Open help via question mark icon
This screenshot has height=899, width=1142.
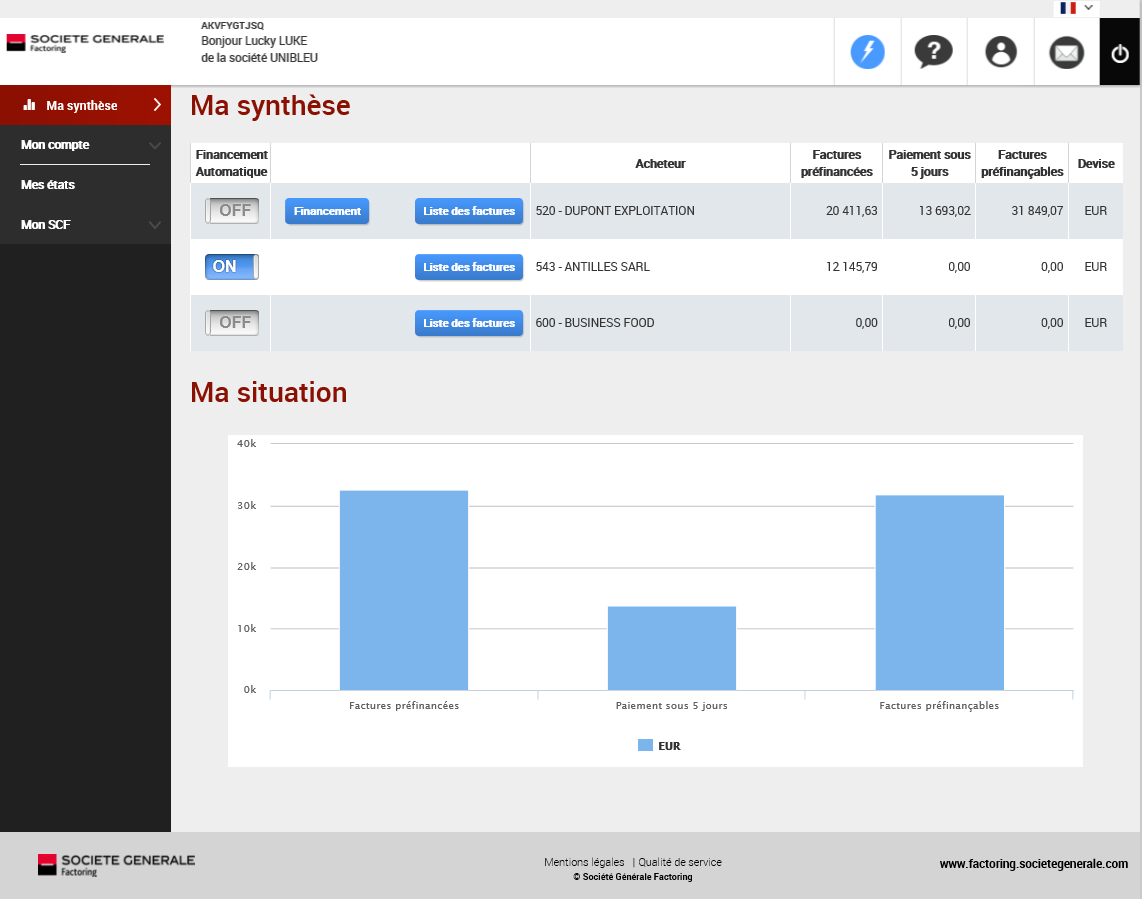933,52
